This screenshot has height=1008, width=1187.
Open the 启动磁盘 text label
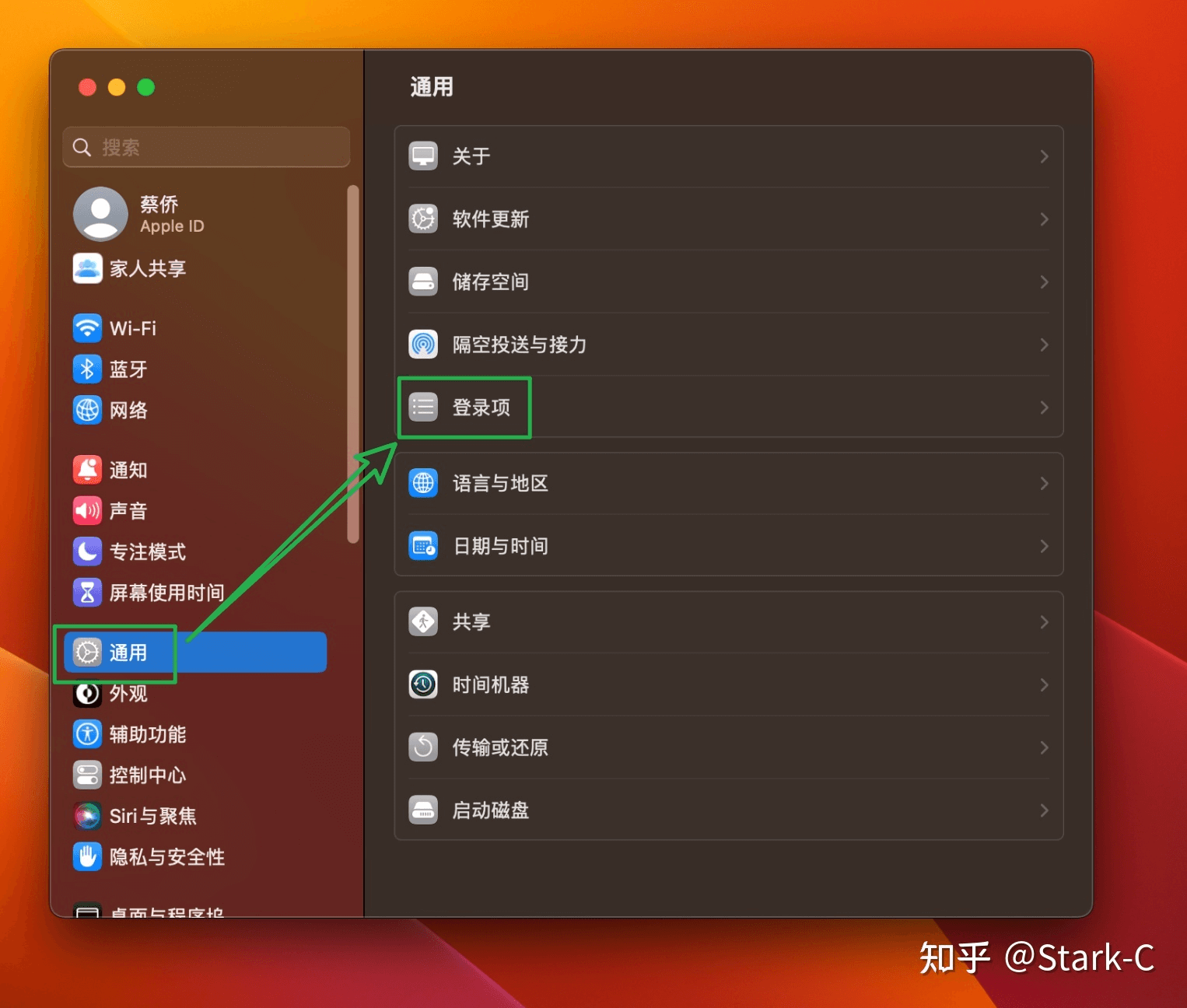tap(491, 810)
